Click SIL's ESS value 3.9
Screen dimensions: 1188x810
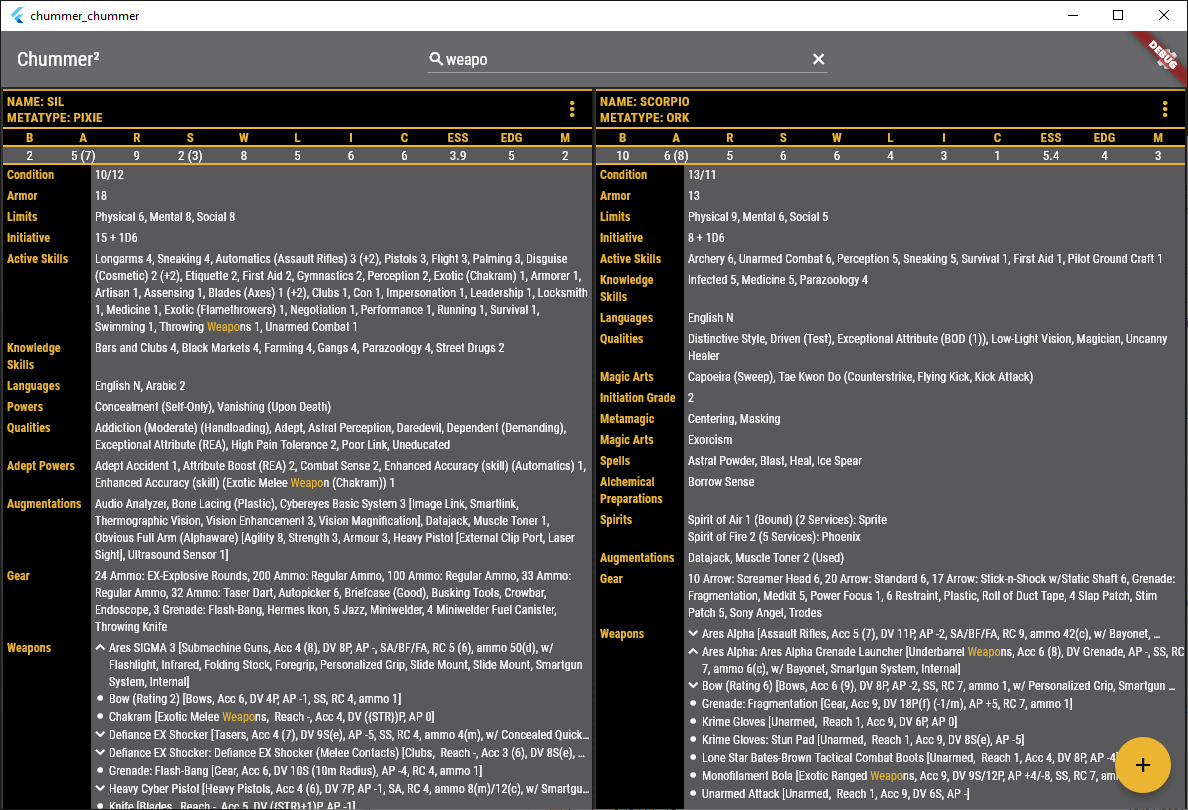point(458,156)
